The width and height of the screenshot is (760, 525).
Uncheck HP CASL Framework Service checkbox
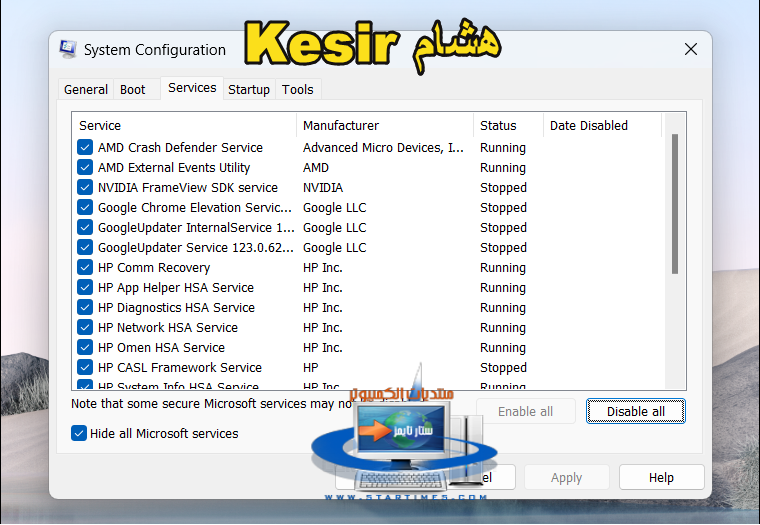[85, 367]
